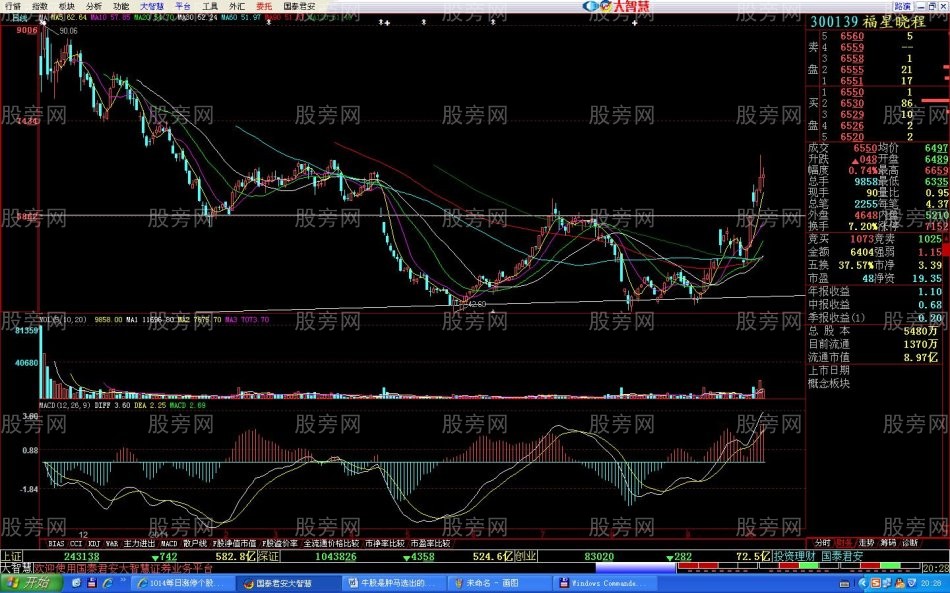Select the CCI indicator tab
The image size is (950, 593).
pyautogui.click(x=76, y=543)
